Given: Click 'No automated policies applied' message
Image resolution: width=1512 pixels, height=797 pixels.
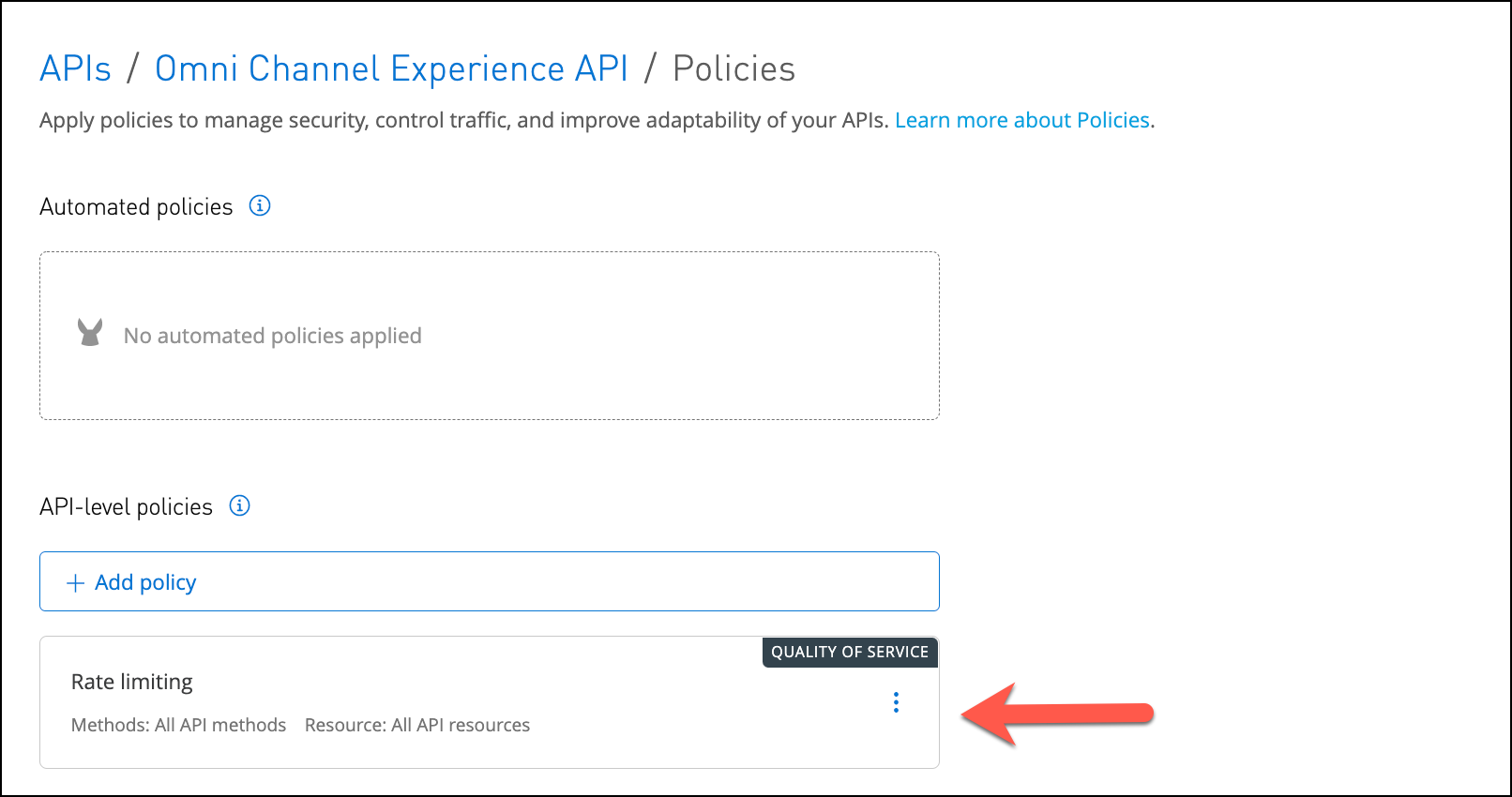Looking at the screenshot, I should point(273,336).
